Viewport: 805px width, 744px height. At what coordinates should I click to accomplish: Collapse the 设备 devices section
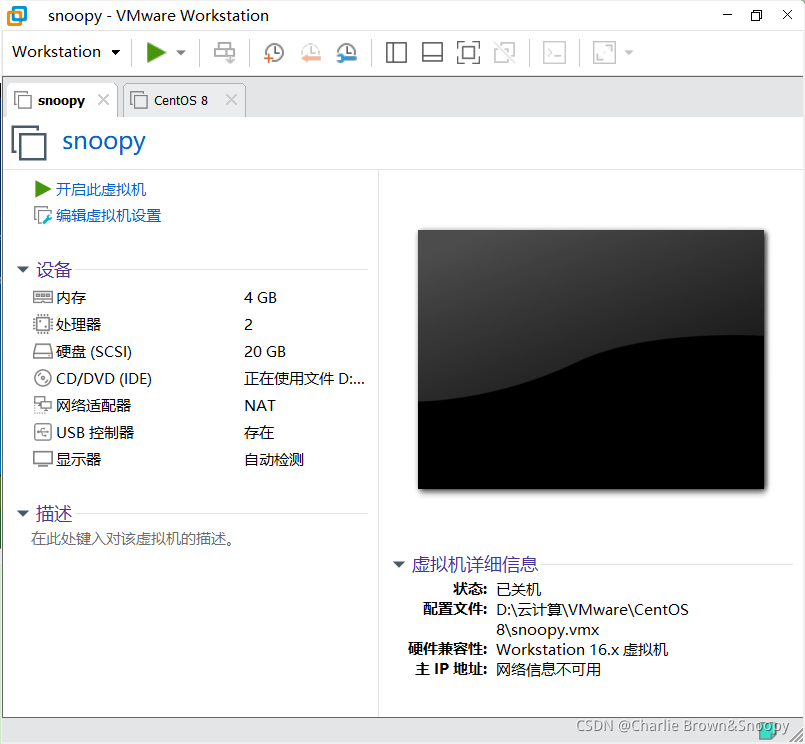[23, 270]
